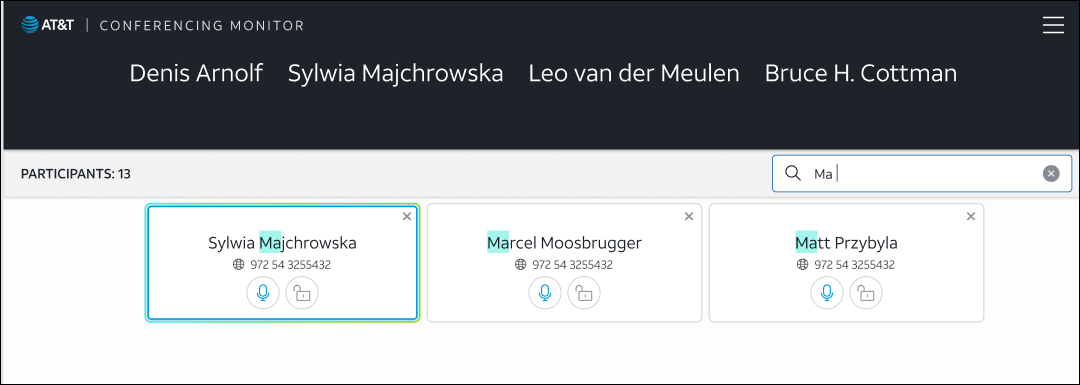Clear the search field text
Screen dimensions: 1080x385
pos(1051,174)
